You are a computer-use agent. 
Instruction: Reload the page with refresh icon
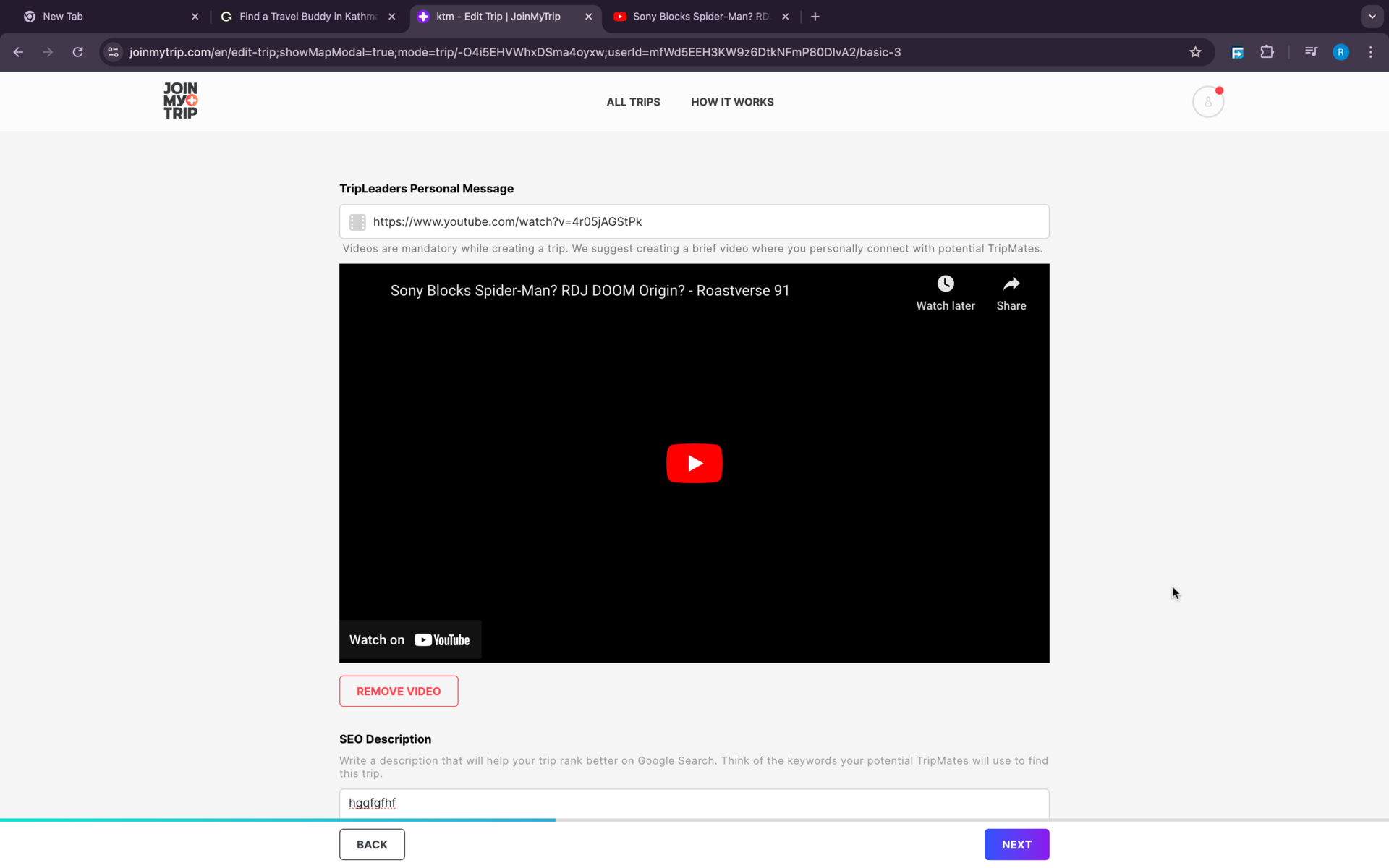(x=77, y=52)
